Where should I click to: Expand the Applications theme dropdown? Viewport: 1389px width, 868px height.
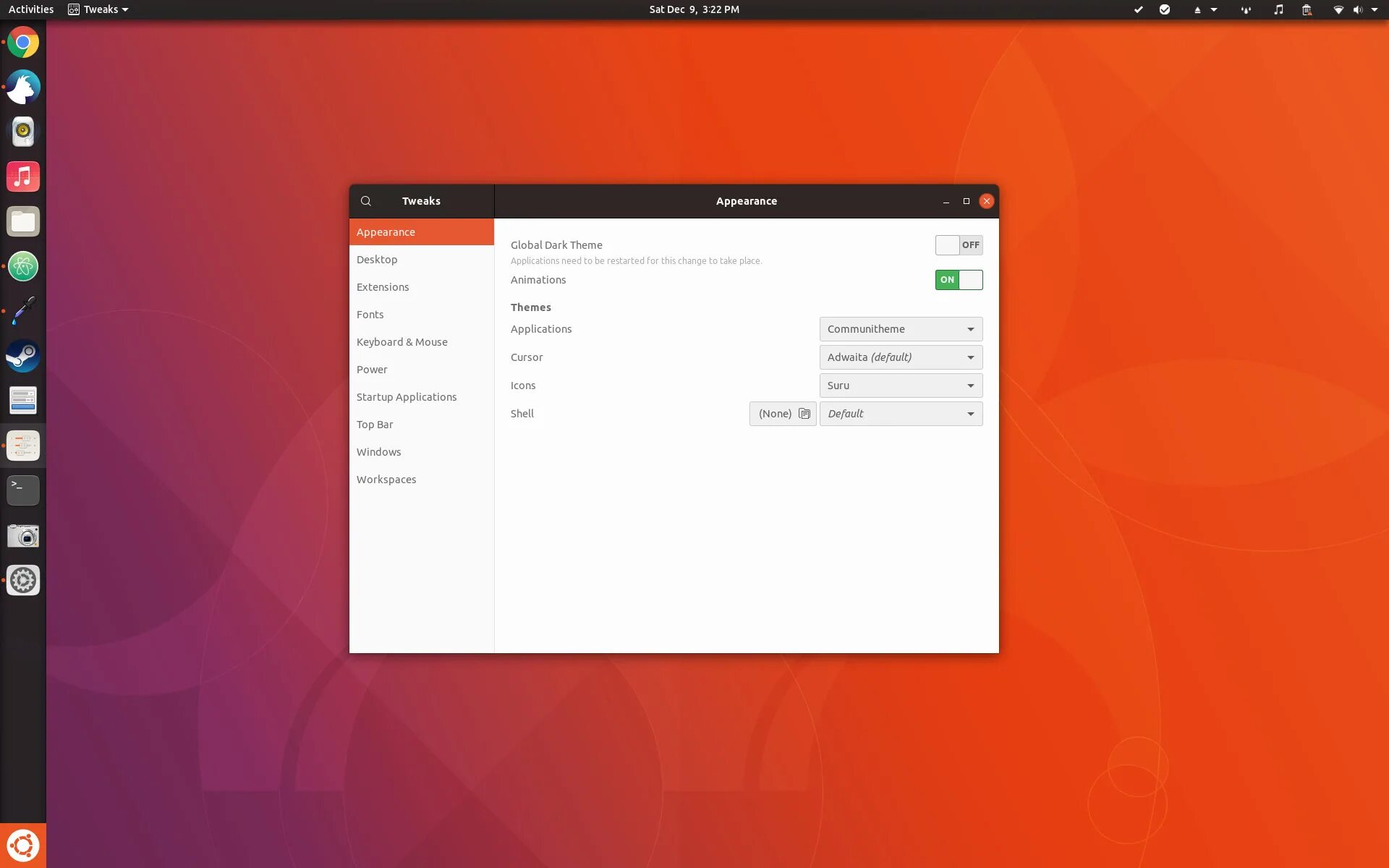(901, 329)
